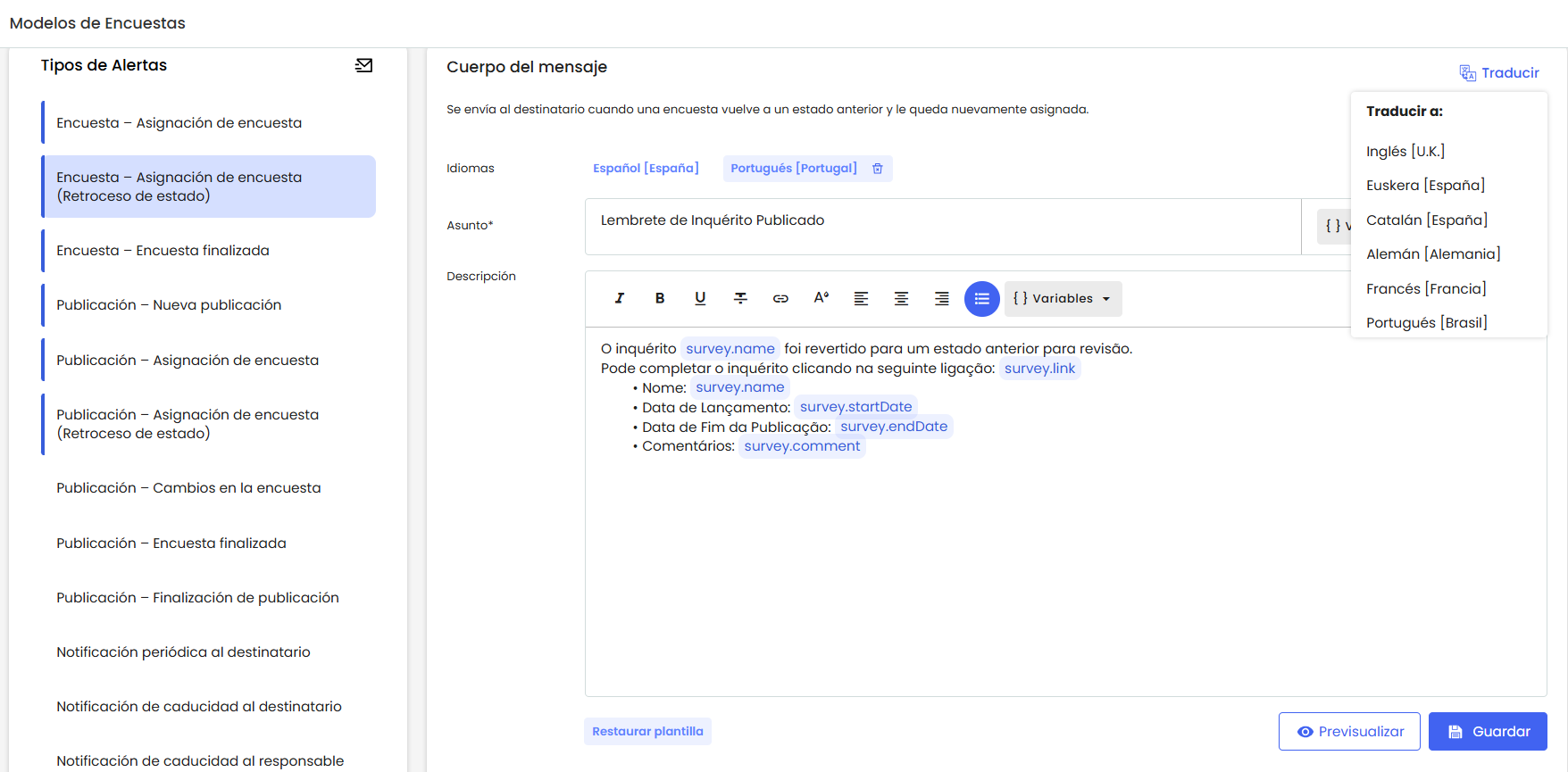The height and width of the screenshot is (772, 1568).
Task: Delete the Portugués [Portugal] language
Action: [878, 169]
